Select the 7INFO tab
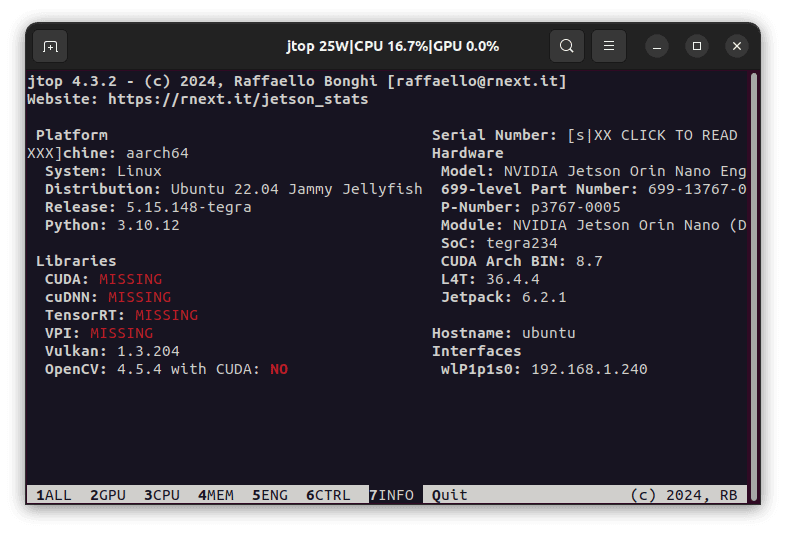The height and width of the screenshot is (533, 786). (391, 495)
